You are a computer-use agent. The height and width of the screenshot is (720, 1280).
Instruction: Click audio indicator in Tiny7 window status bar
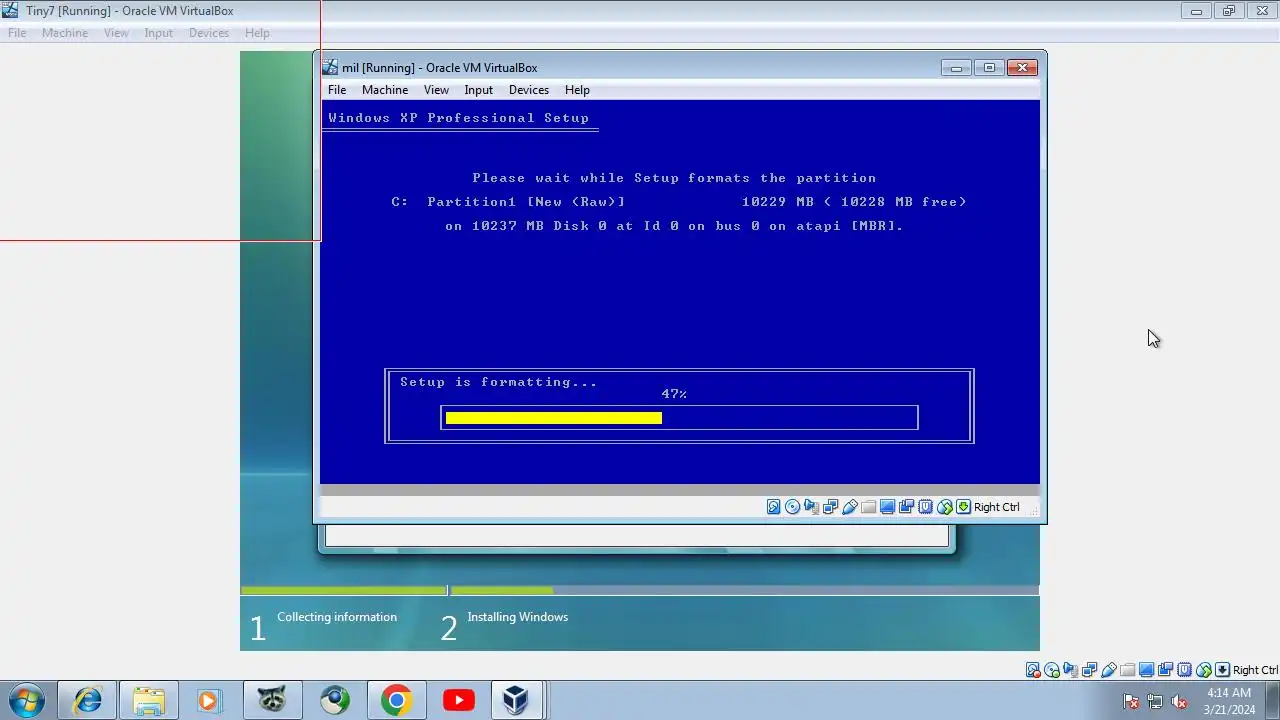(x=1071, y=670)
